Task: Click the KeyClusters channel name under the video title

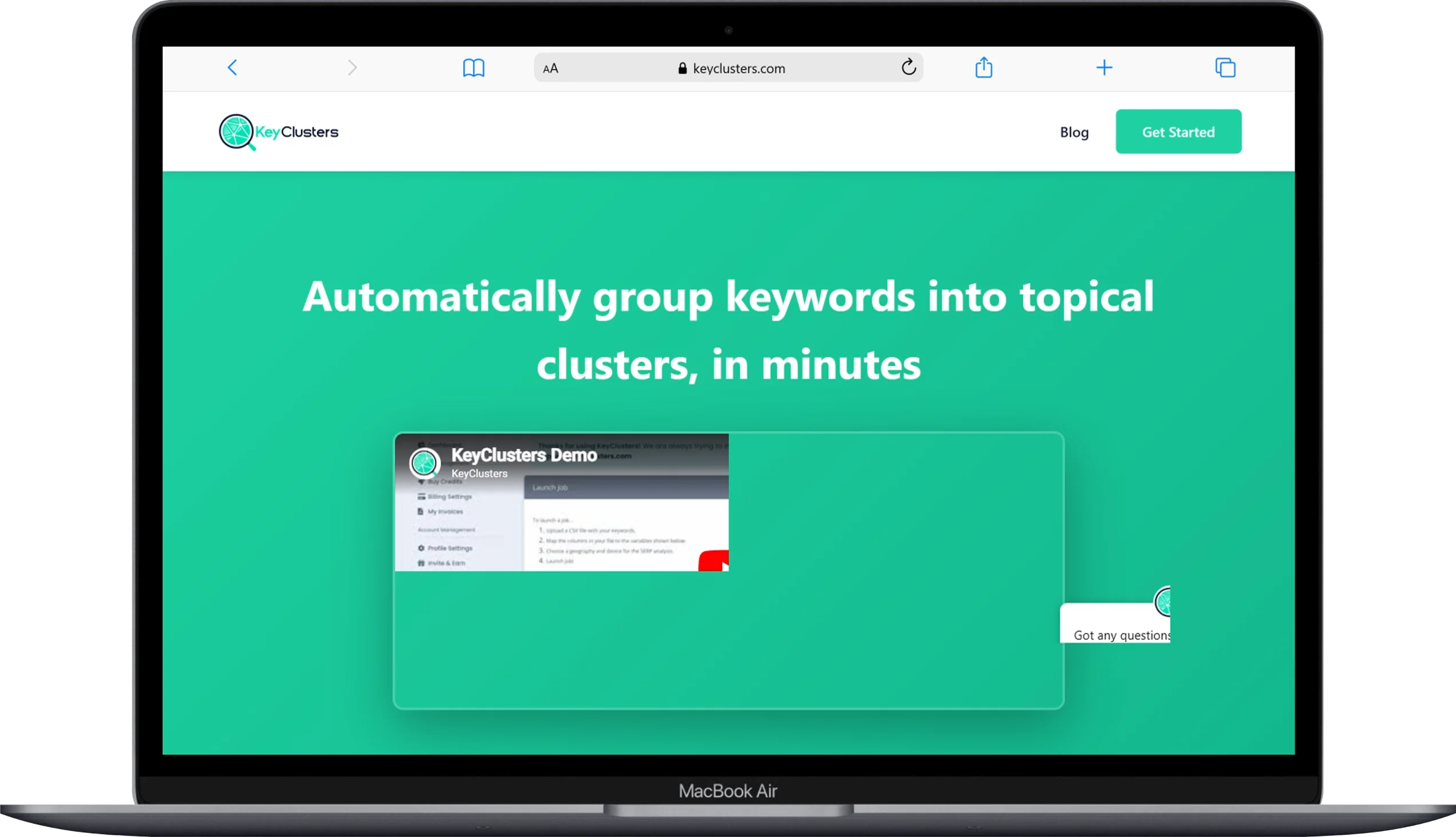Action: tap(479, 473)
